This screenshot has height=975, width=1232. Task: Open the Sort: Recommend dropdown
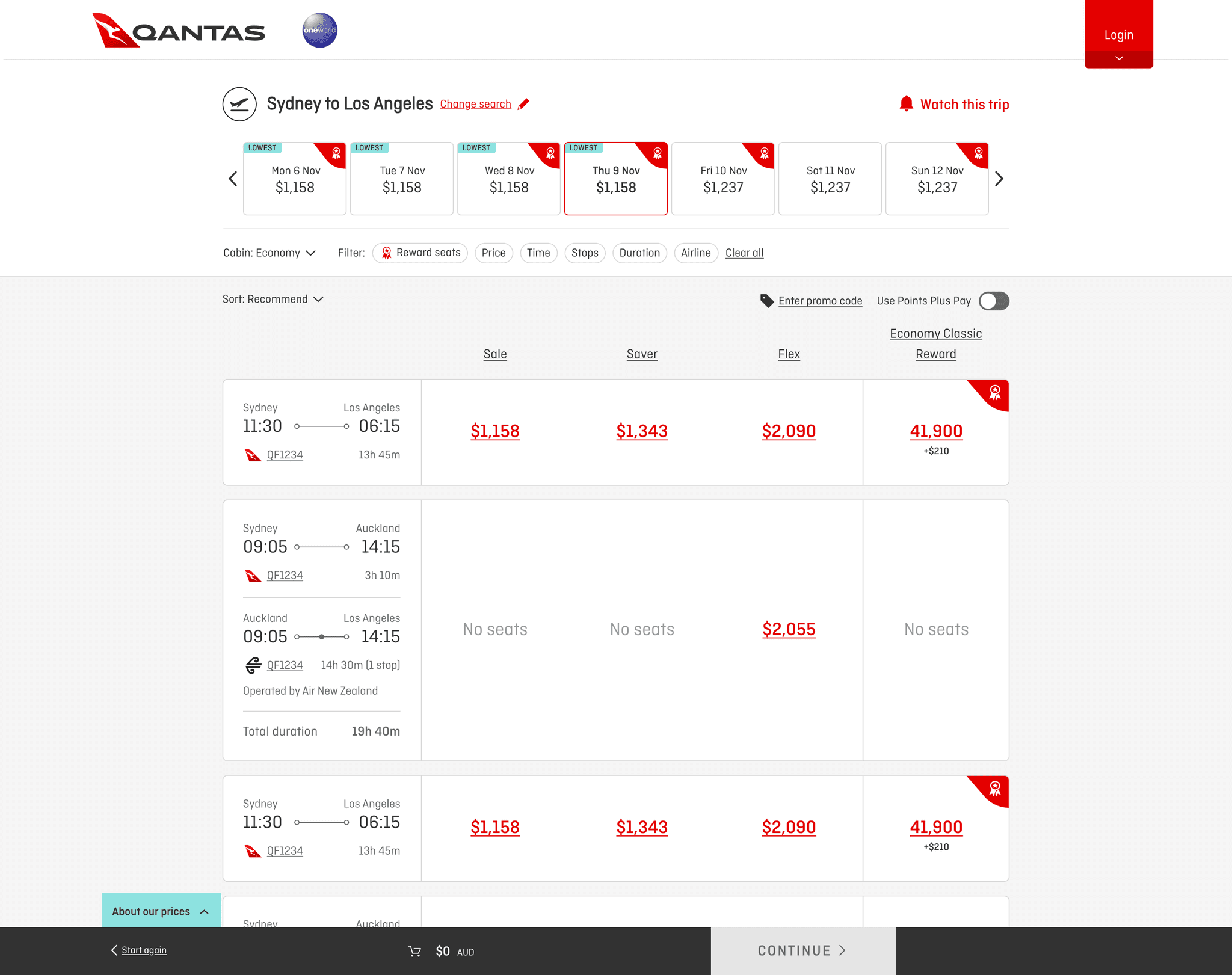273,299
